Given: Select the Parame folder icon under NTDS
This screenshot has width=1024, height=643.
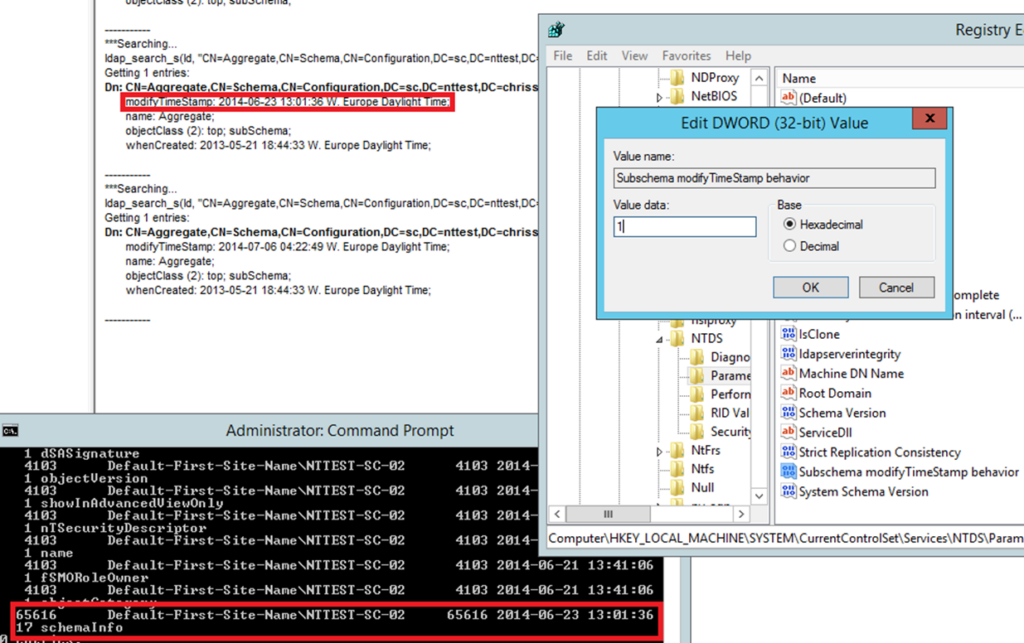Looking at the screenshot, I should click(697, 375).
